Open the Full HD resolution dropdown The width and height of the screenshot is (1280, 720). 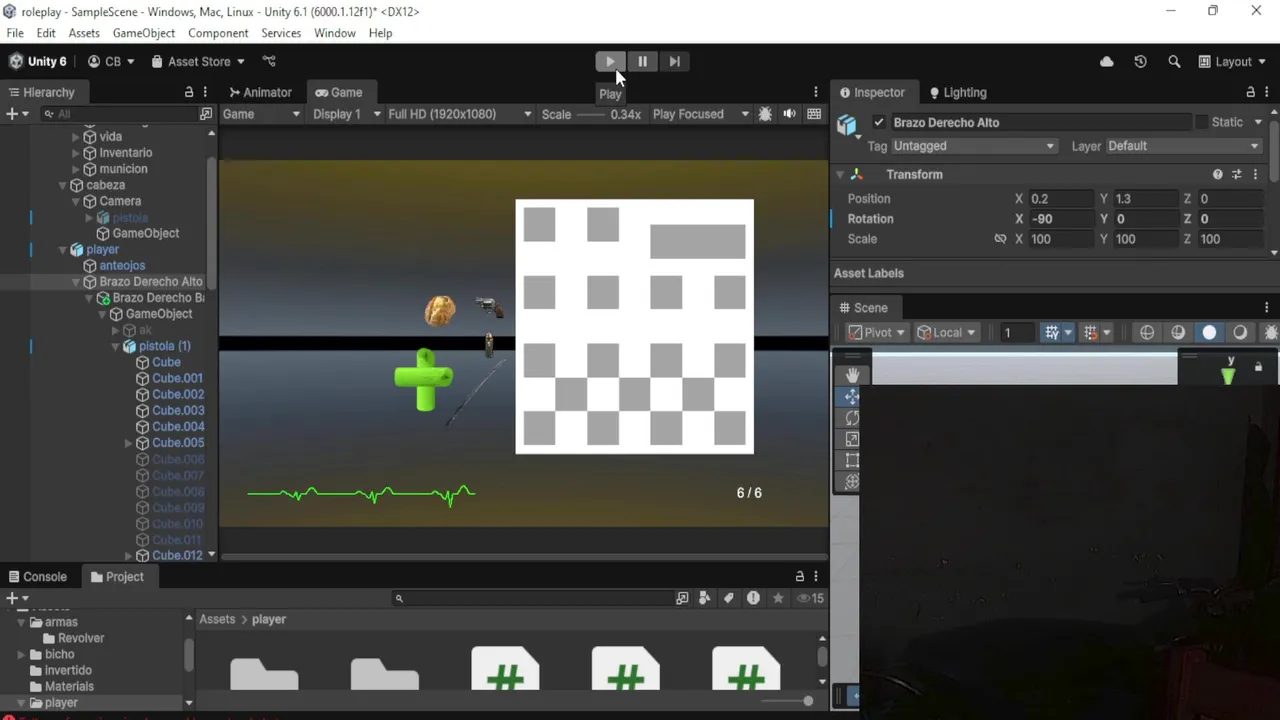[x=459, y=114]
